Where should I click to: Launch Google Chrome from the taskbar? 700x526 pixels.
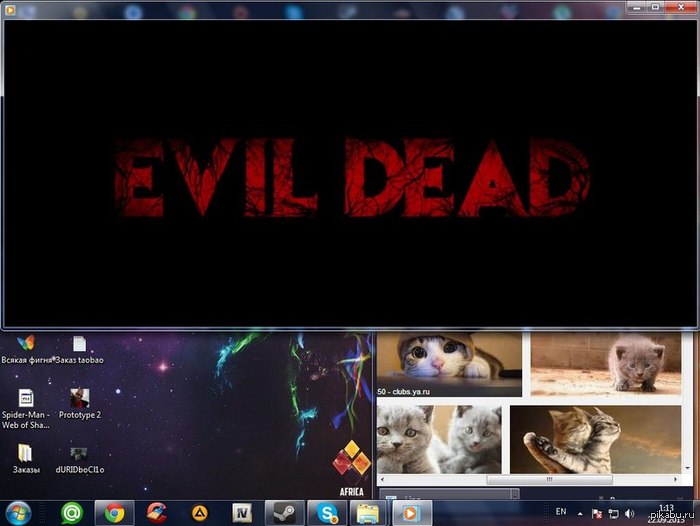pos(114,512)
